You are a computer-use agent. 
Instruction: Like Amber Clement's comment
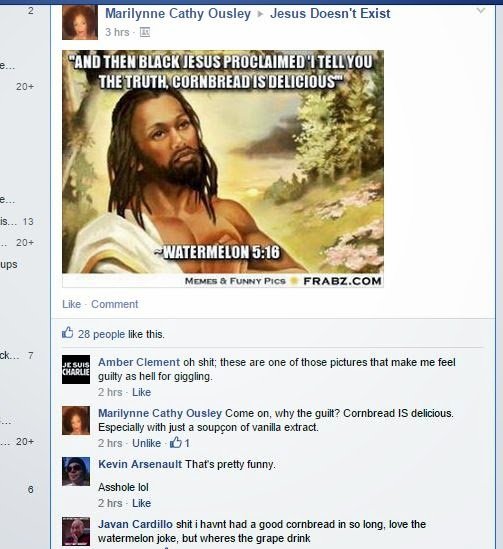pyautogui.click(x=141, y=392)
